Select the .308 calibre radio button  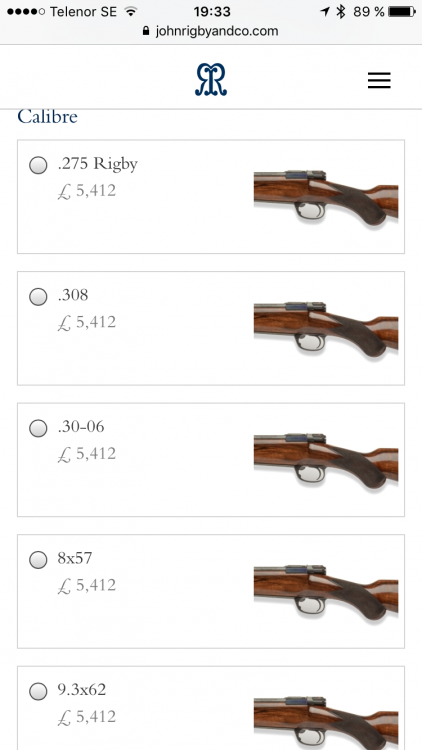[x=38, y=297]
